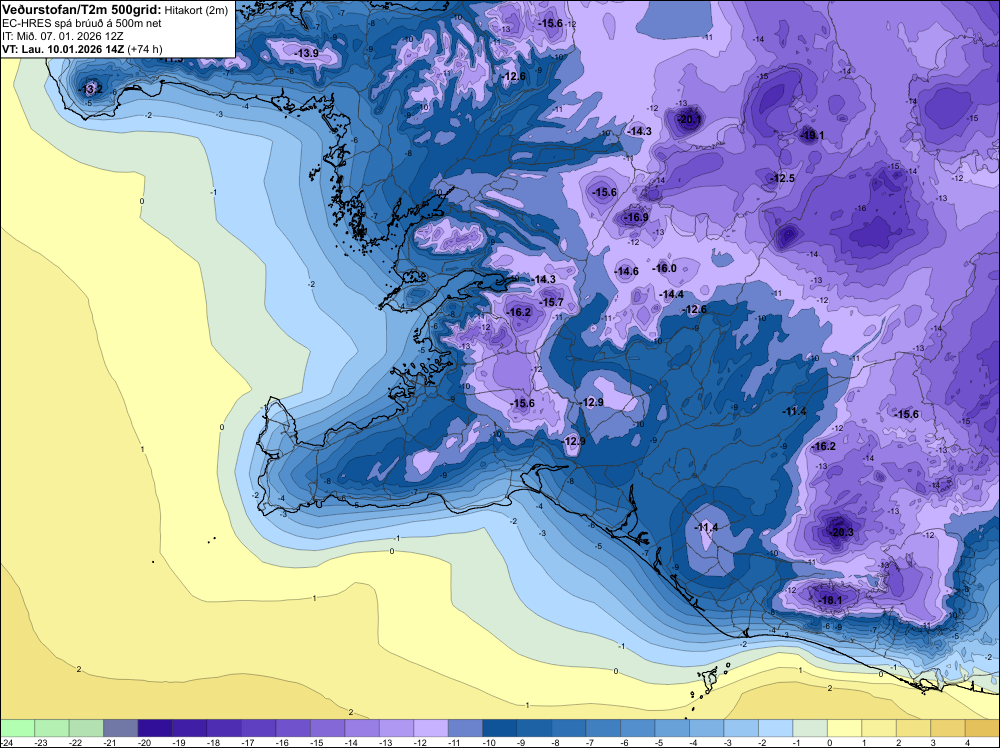Screen dimensions: 1000x748
Task: Click the pale blue legend swatch labeled -2
Action: pos(776,728)
